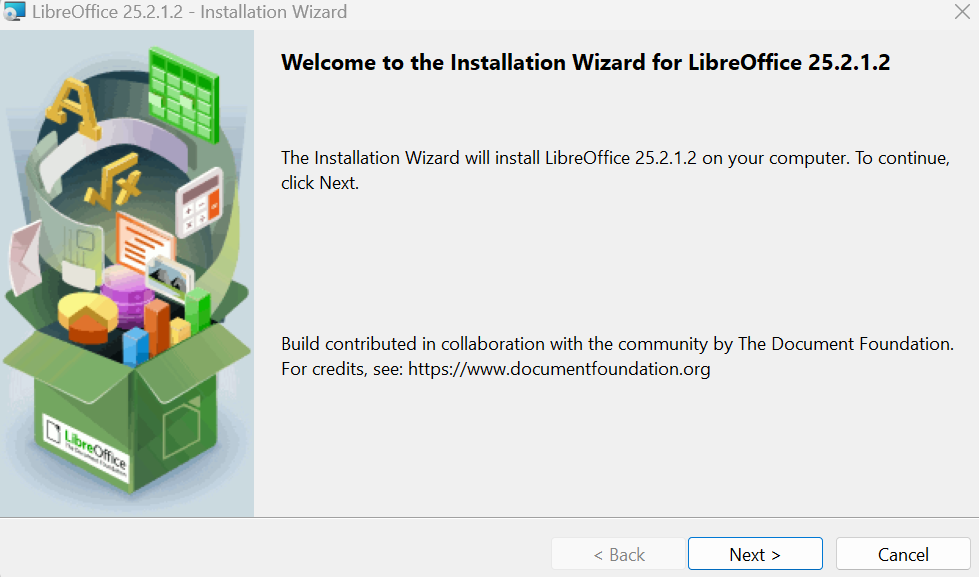Image resolution: width=979 pixels, height=577 pixels.
Task: Click the documentfoundation.org URL
Action: (x=559, y=369)
